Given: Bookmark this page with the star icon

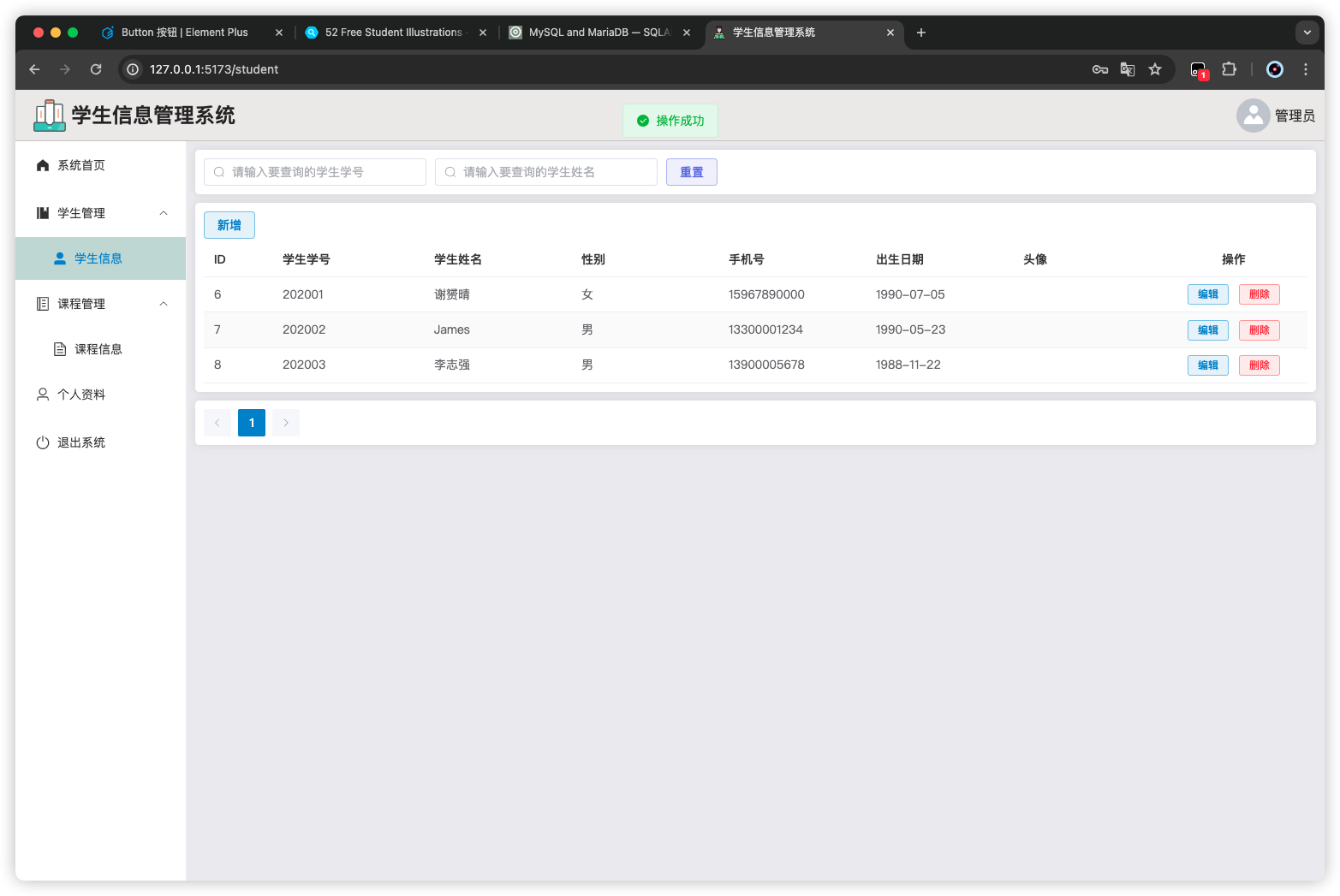Looking at the screenshot, I should [1155, 69].
